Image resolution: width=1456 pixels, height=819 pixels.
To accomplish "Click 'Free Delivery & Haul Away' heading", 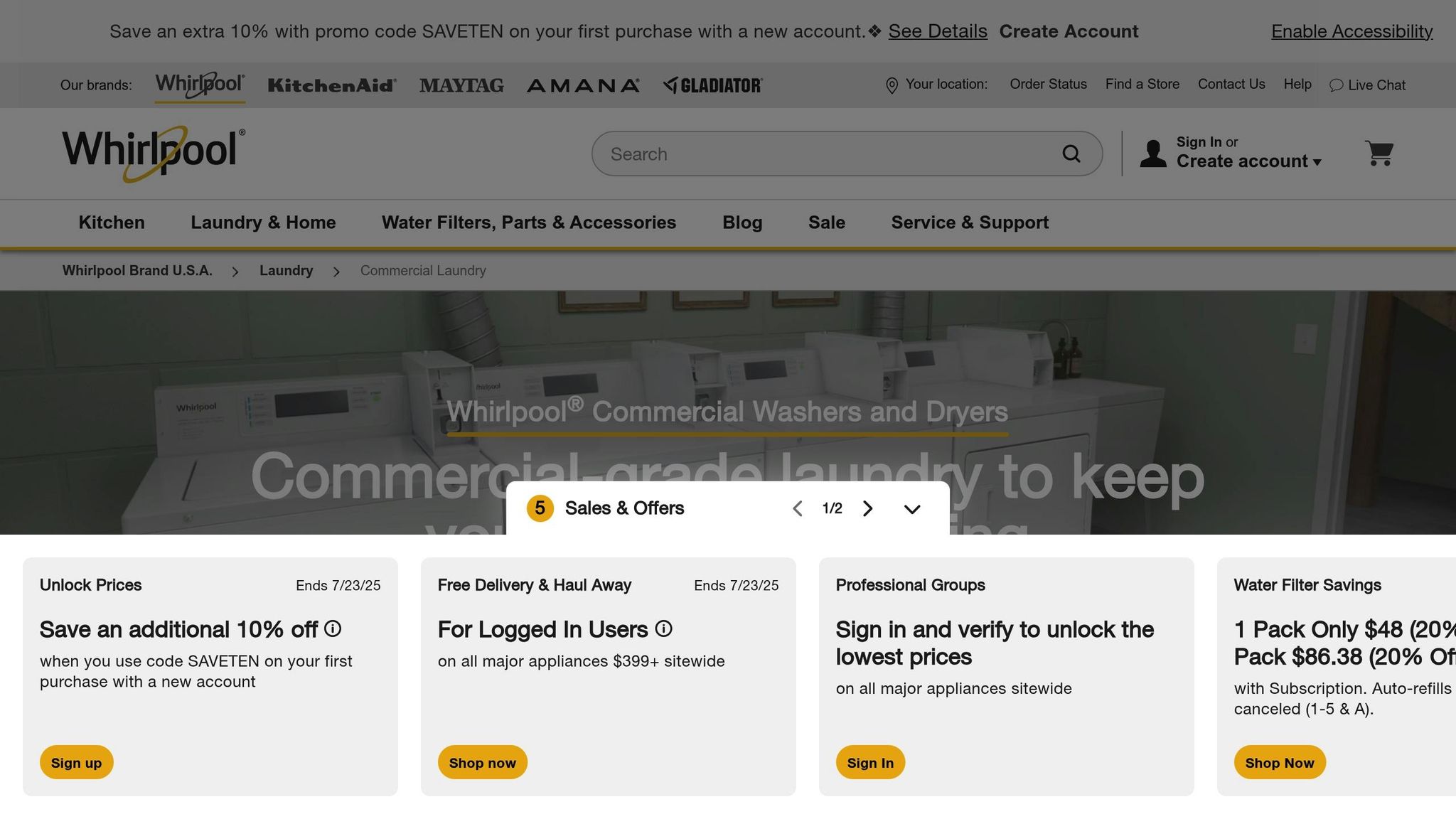I will pos(535,585).
